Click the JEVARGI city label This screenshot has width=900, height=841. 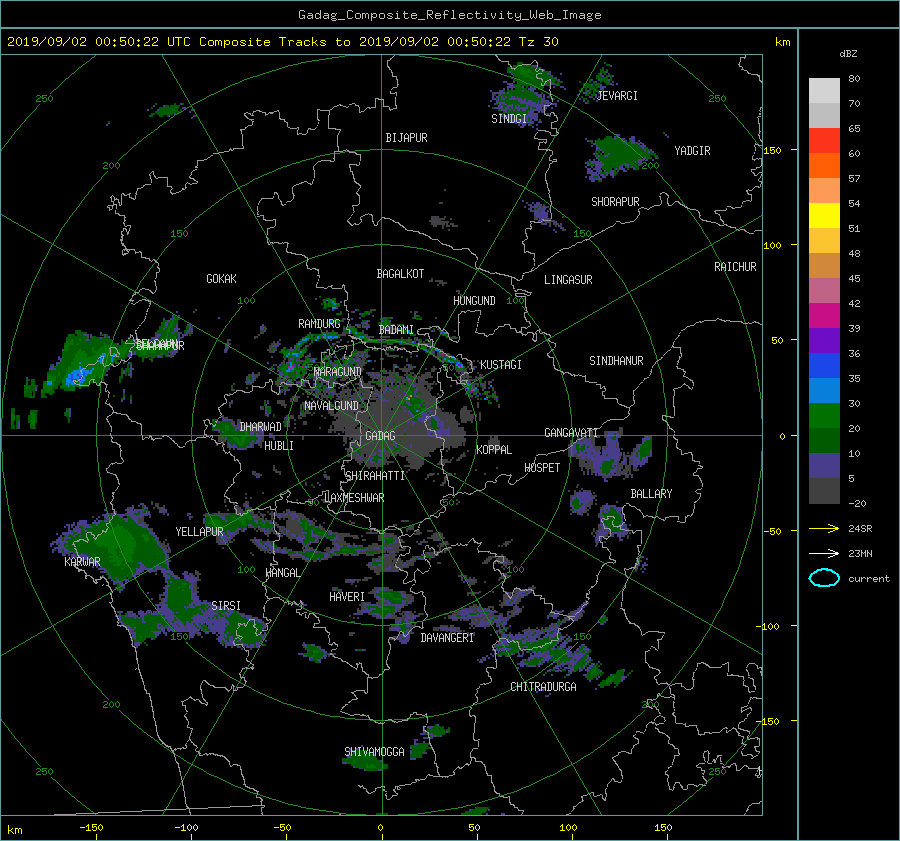617,96
